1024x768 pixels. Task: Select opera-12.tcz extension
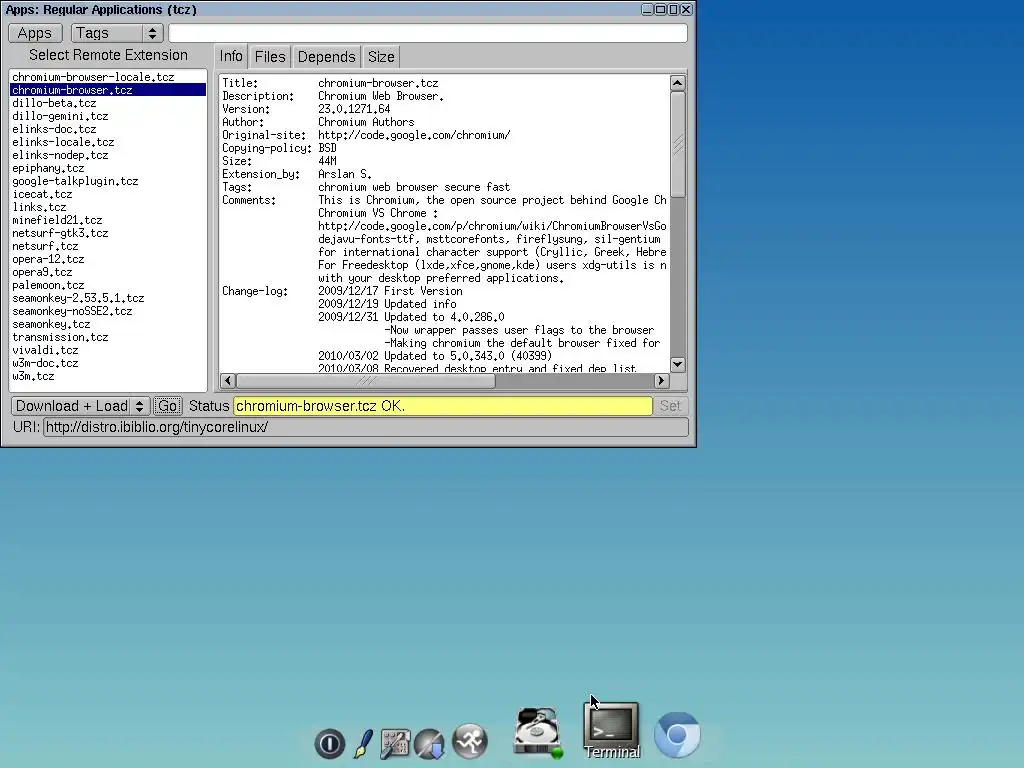click(x=108, y=259)
